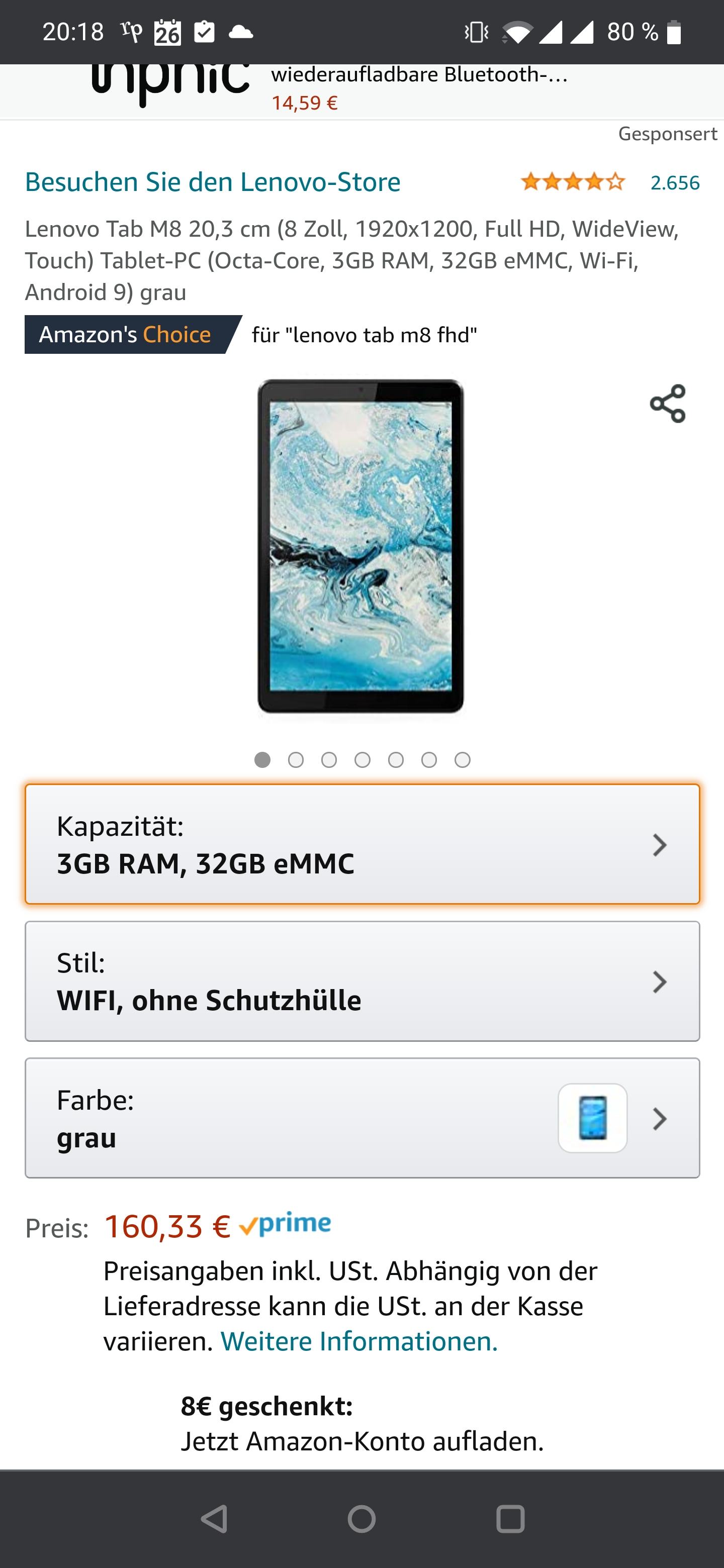This screenshot has height=1568, width=724.
Task: Tap the grau color swatch thumbnail
Action: [592, 1118]
